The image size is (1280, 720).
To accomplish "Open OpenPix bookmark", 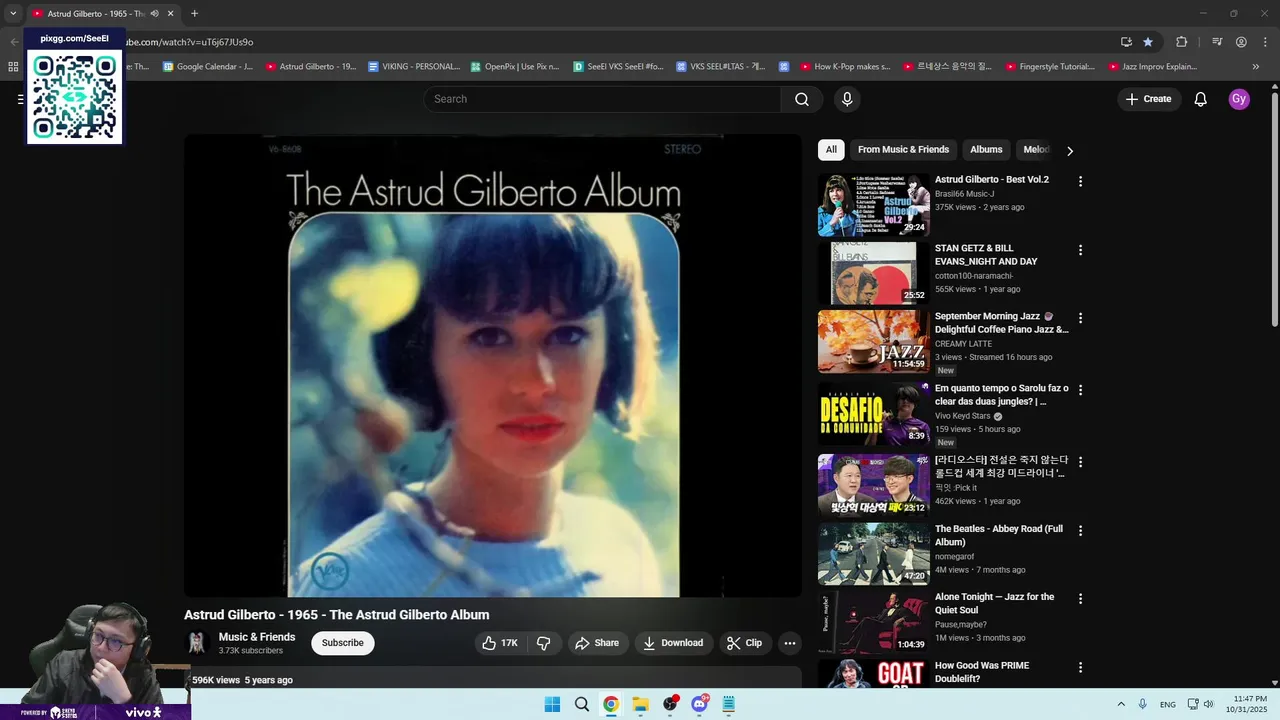I will click(513, 67).
